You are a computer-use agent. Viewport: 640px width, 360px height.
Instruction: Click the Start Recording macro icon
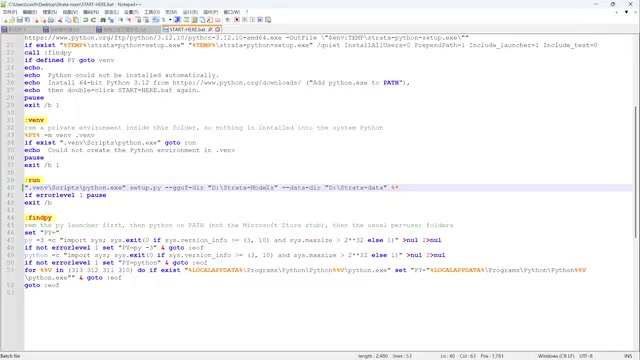(236, 20)
